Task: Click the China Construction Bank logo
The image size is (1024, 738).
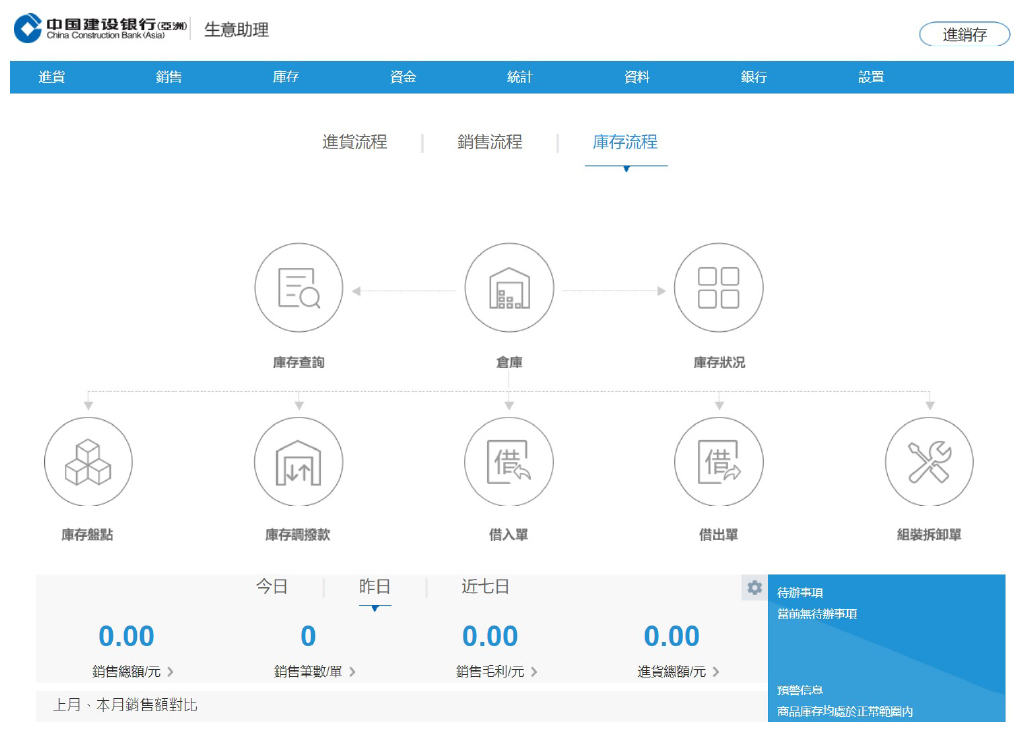Action: (101, 29)
